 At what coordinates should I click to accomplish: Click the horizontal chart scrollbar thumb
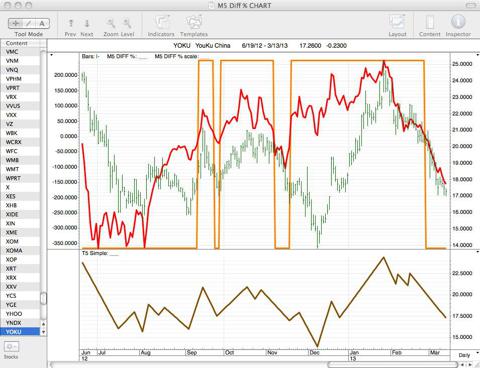click(392, 364)
